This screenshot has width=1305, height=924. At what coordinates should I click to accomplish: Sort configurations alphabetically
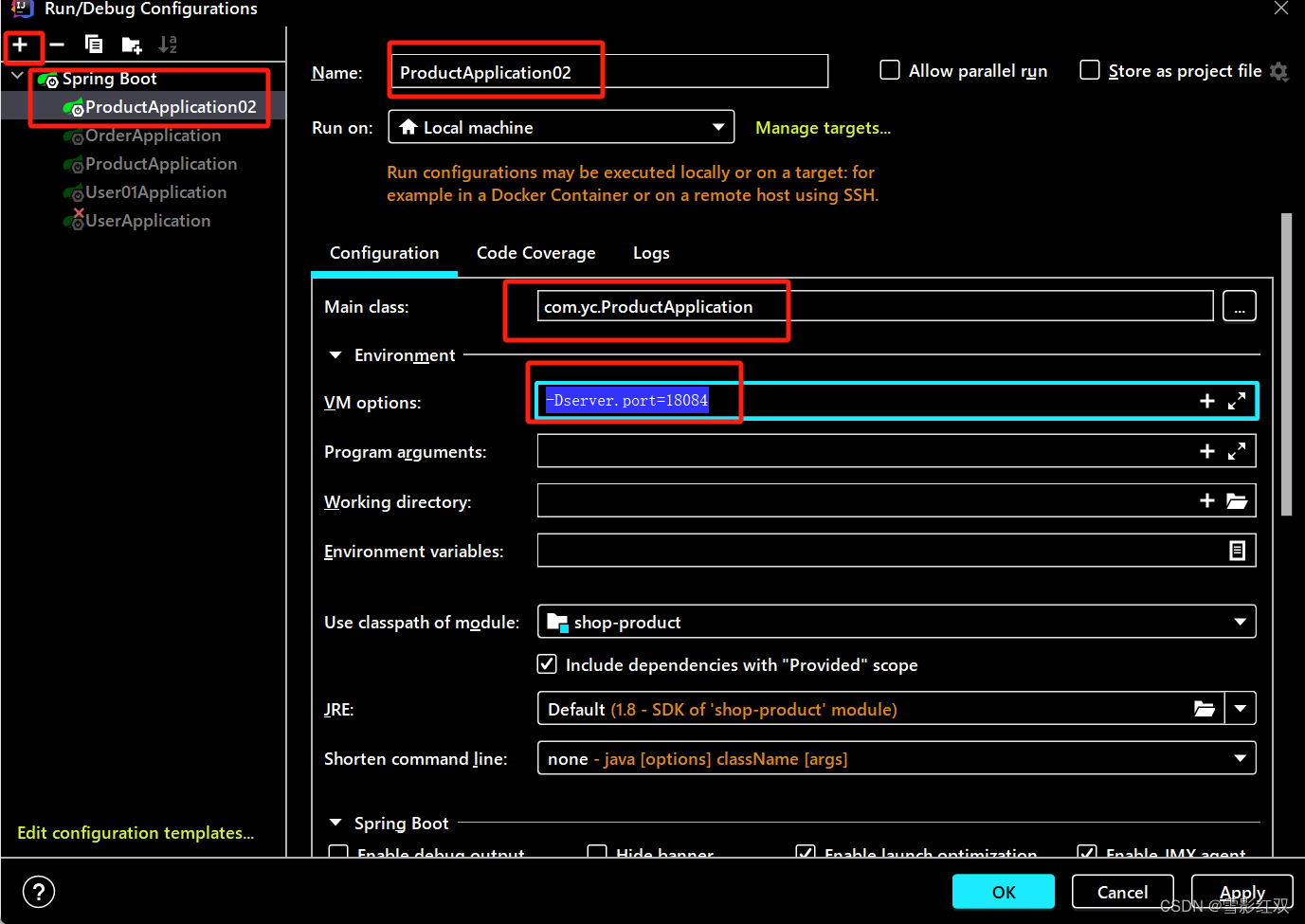(168, 45)
